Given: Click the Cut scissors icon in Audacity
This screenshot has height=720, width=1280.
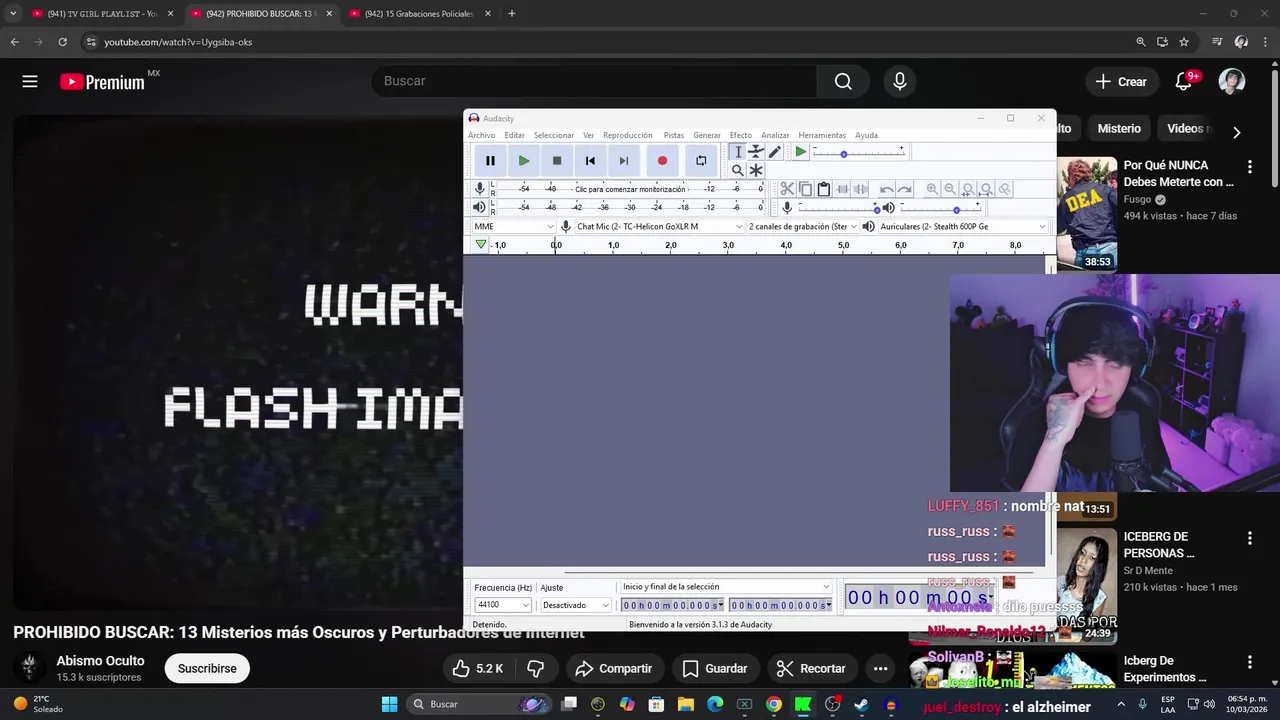Looking at the screenshot, I should (x=787, y=189).
